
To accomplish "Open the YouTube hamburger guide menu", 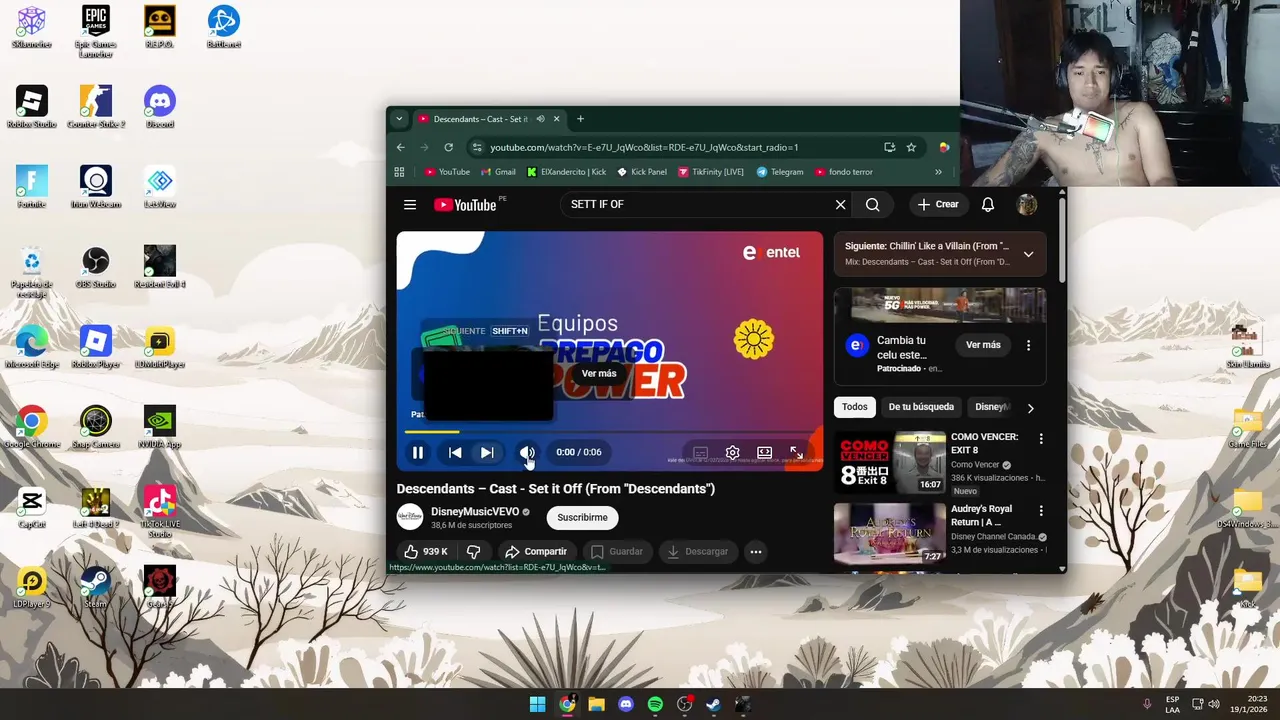I will point(410,205).
